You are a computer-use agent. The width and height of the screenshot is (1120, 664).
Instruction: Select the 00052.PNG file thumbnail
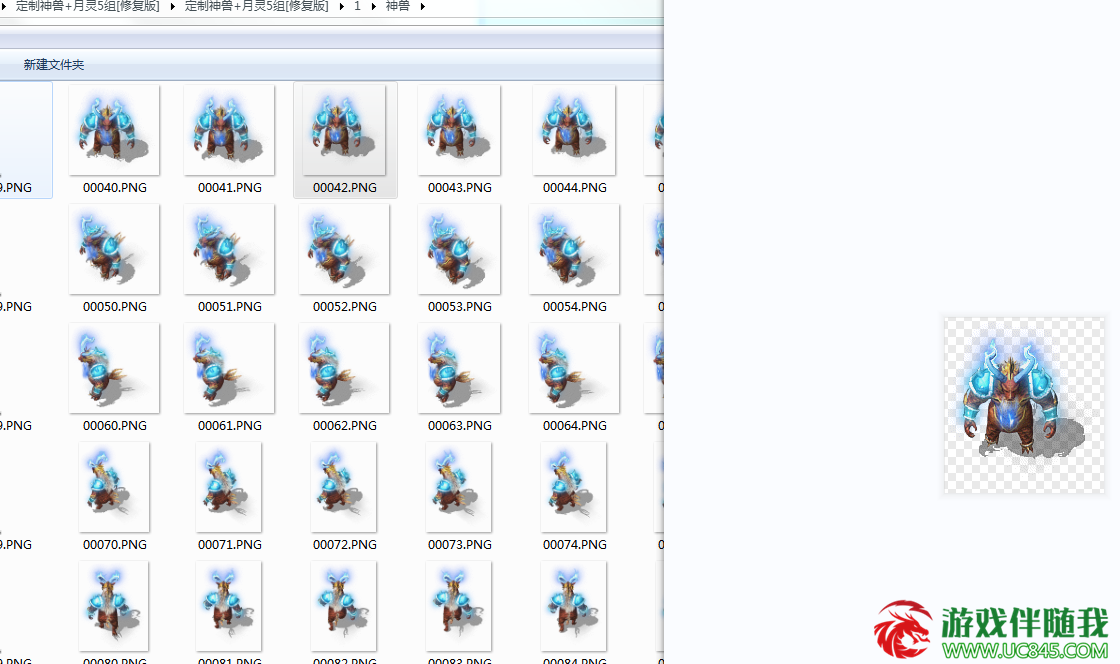click(x=344, y=249)
